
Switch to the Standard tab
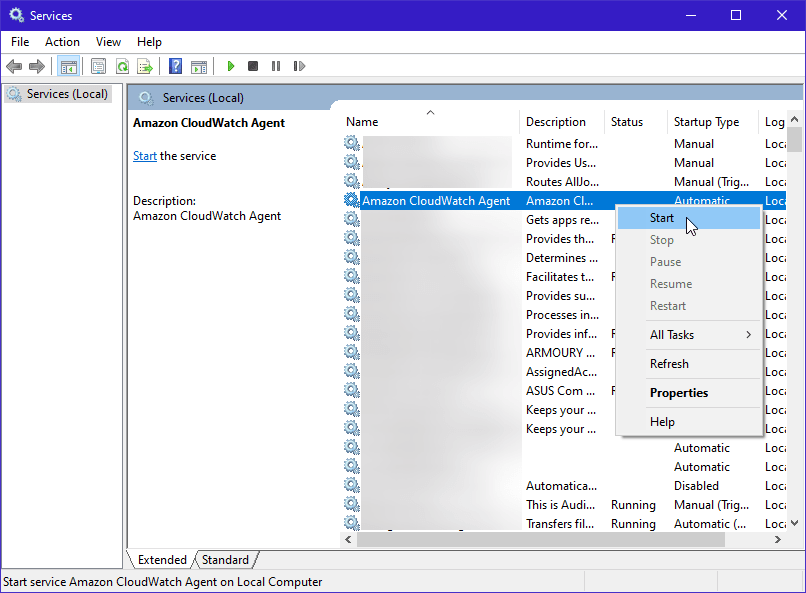[x=225, y=560]
